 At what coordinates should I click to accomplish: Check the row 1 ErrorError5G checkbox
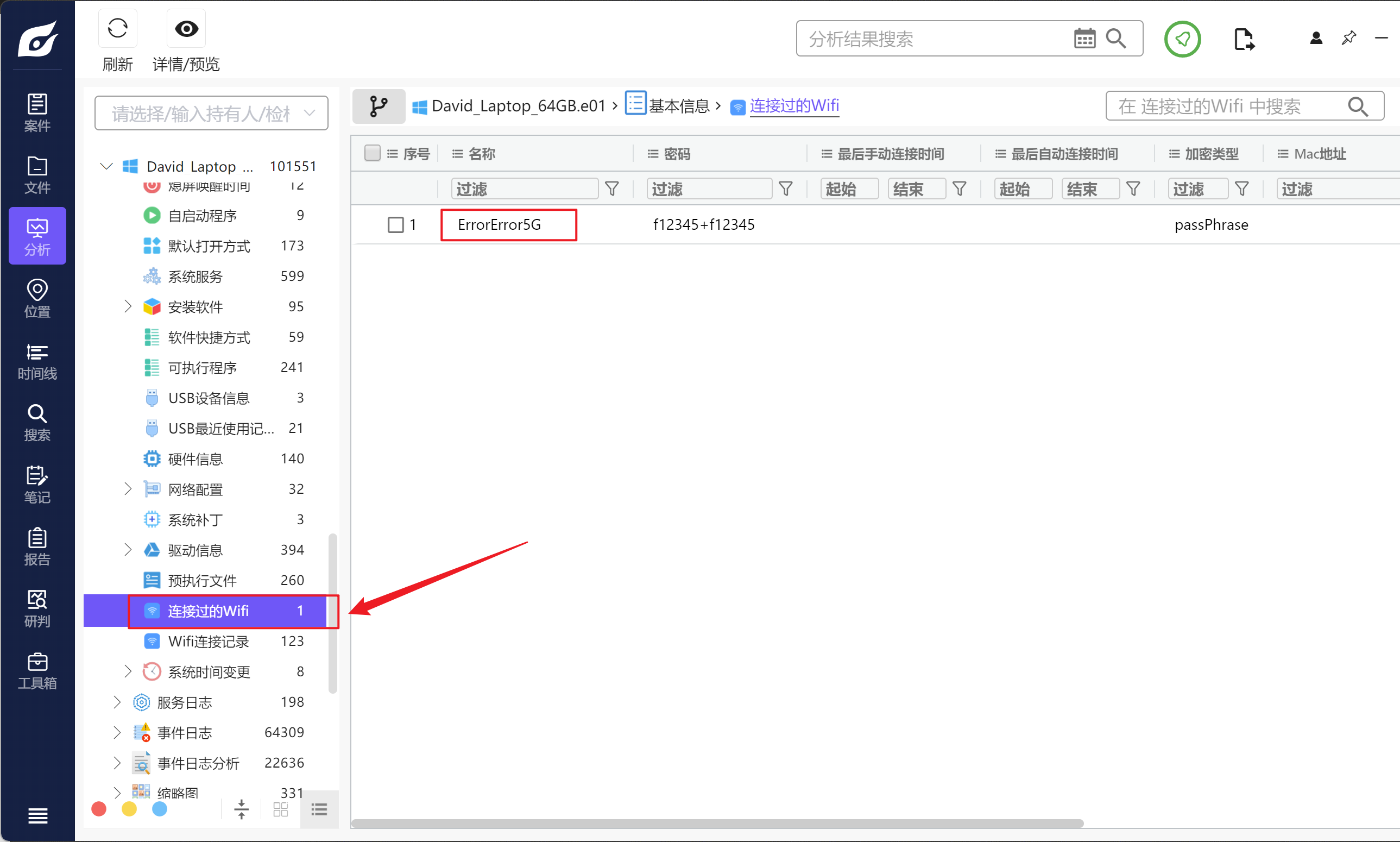pyautogui.click(x=395, y=225)
